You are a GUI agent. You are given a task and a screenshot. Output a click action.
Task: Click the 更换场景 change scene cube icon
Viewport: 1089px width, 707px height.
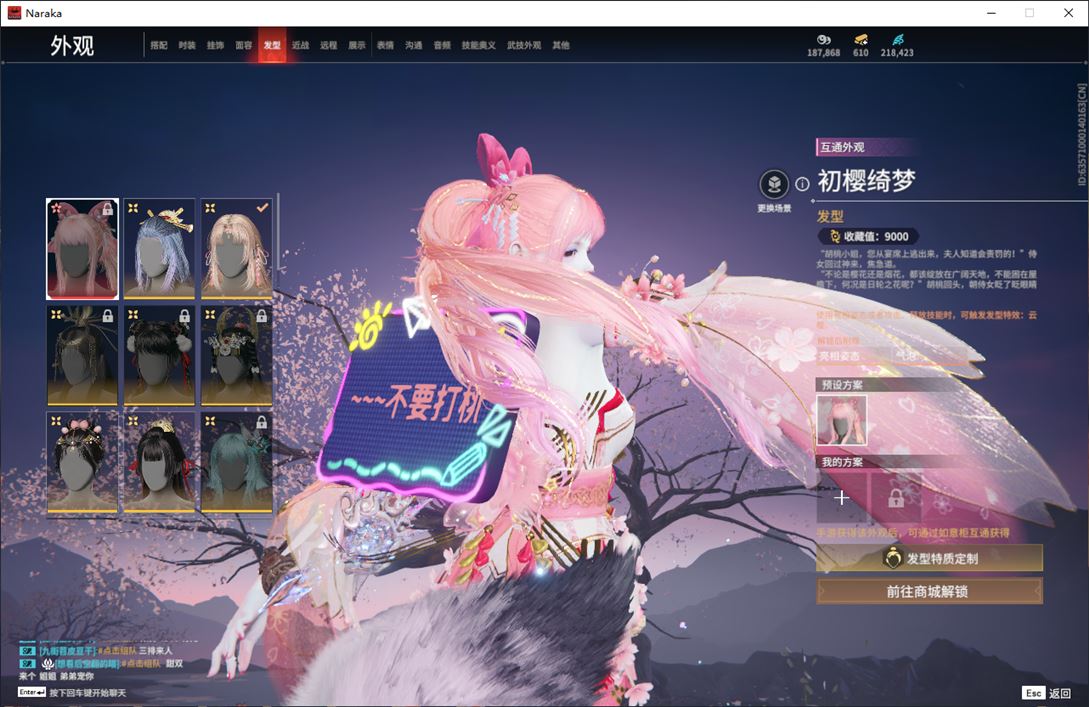point(774,184)
